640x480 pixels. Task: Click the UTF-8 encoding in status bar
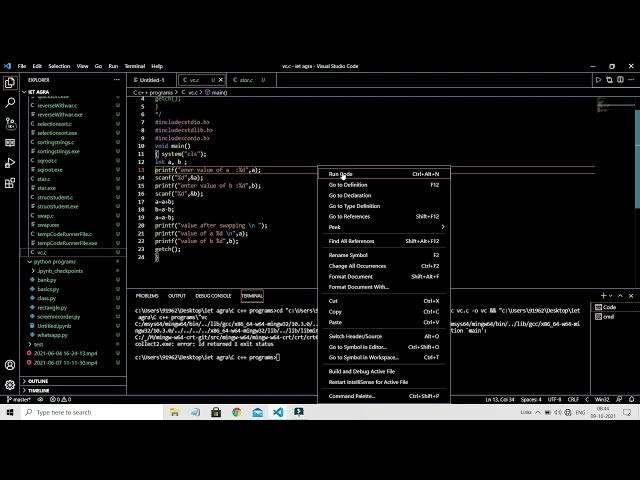click(x=554, y=399)
